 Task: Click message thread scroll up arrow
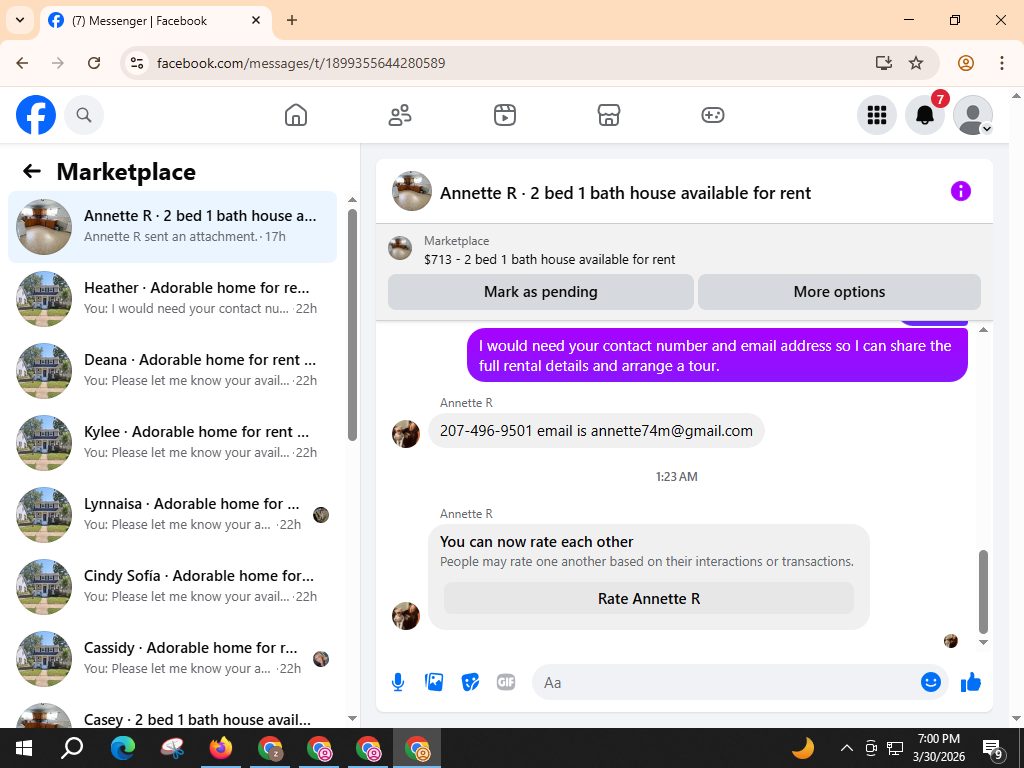pyautogui.click(x=984, y=330)
